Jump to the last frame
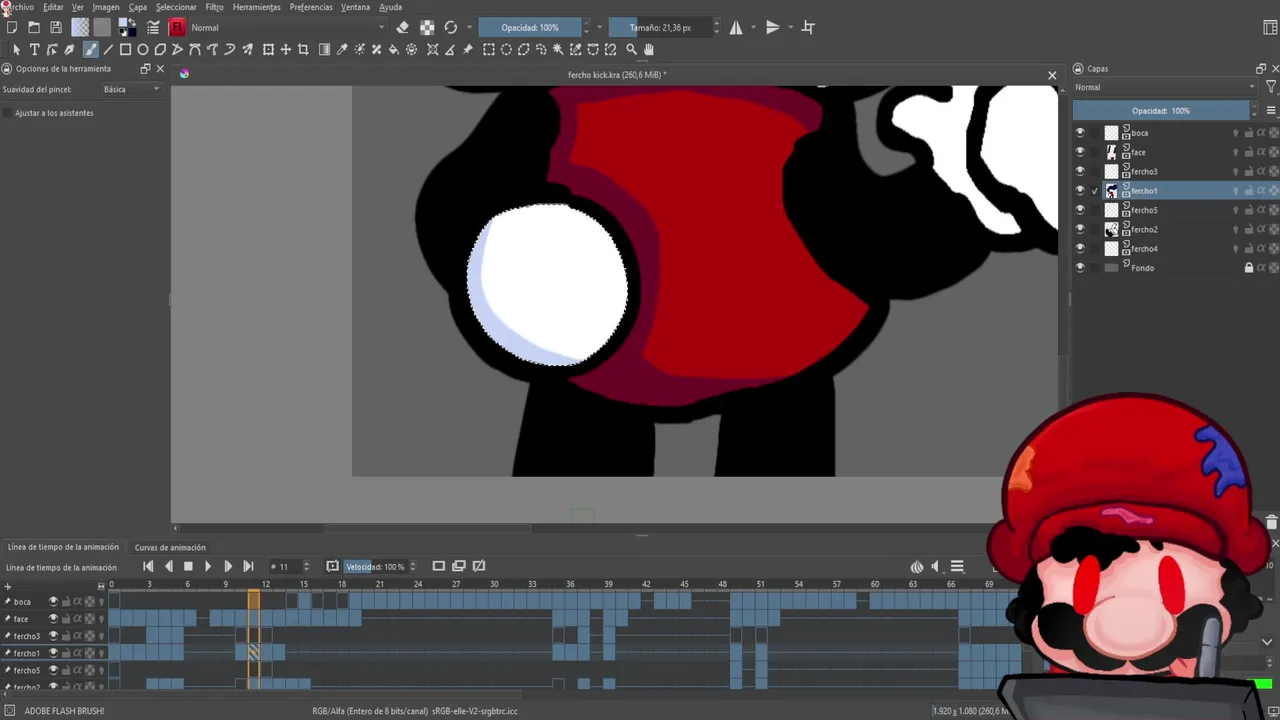 [248, 567]
